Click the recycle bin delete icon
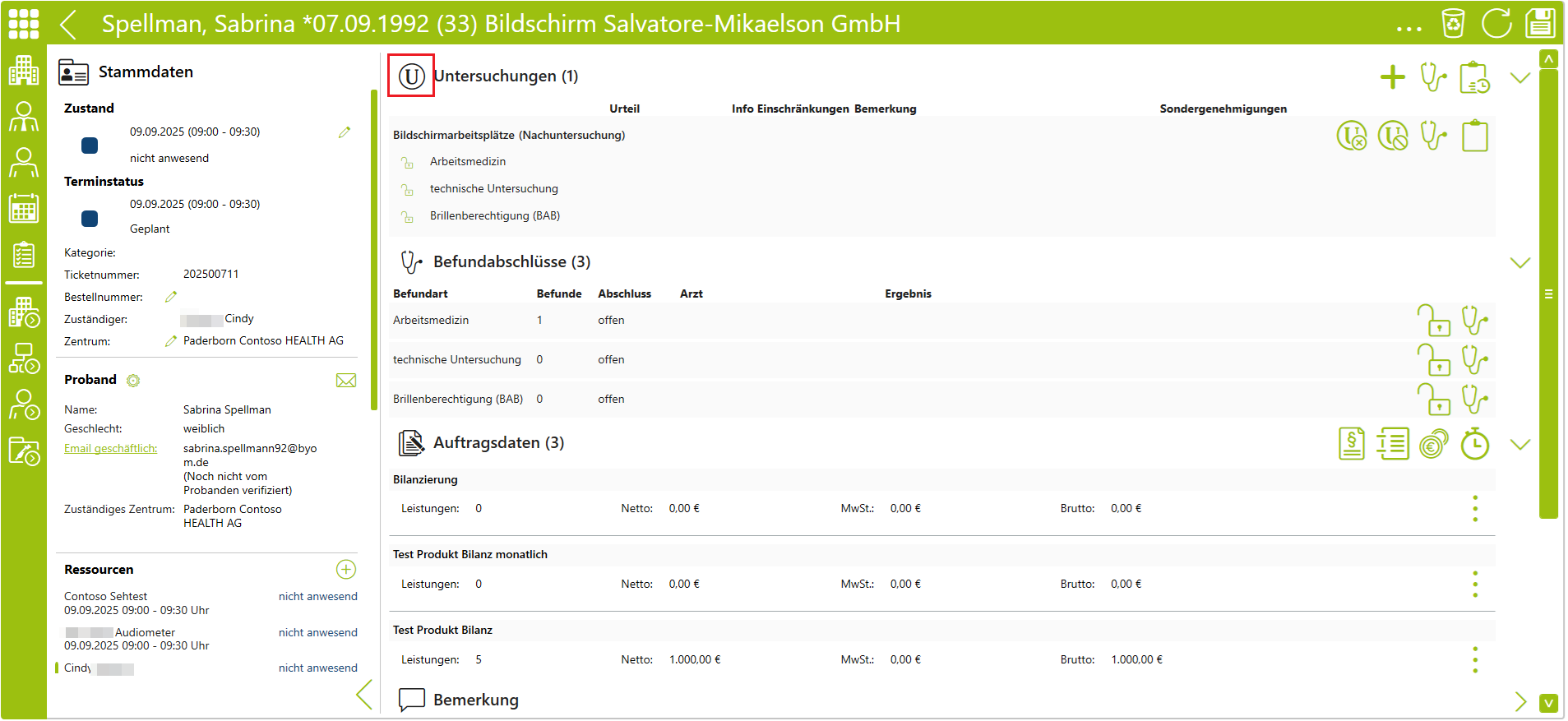The height and width of the screenshot is (721, 1568). click(1453, 23)
